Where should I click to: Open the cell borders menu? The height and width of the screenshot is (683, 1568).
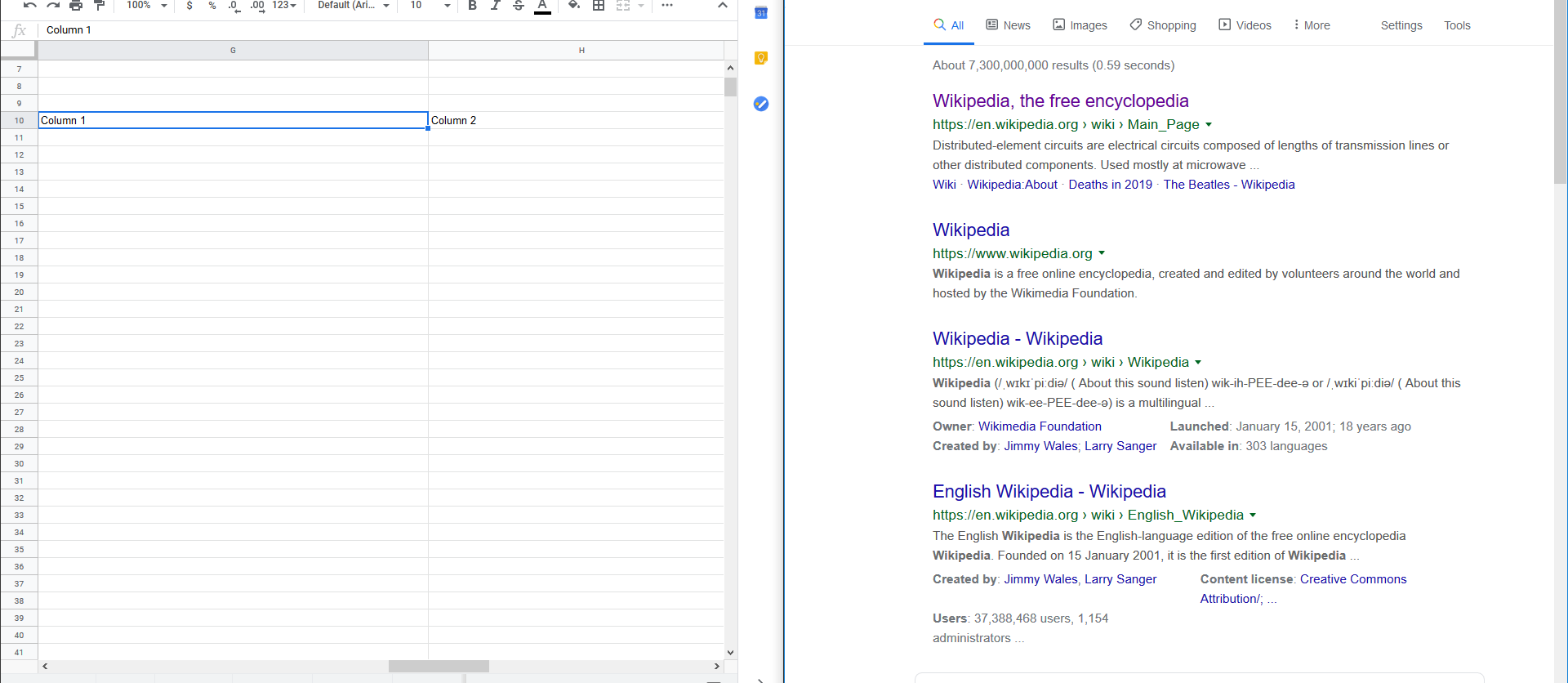(x=599, y=5)
